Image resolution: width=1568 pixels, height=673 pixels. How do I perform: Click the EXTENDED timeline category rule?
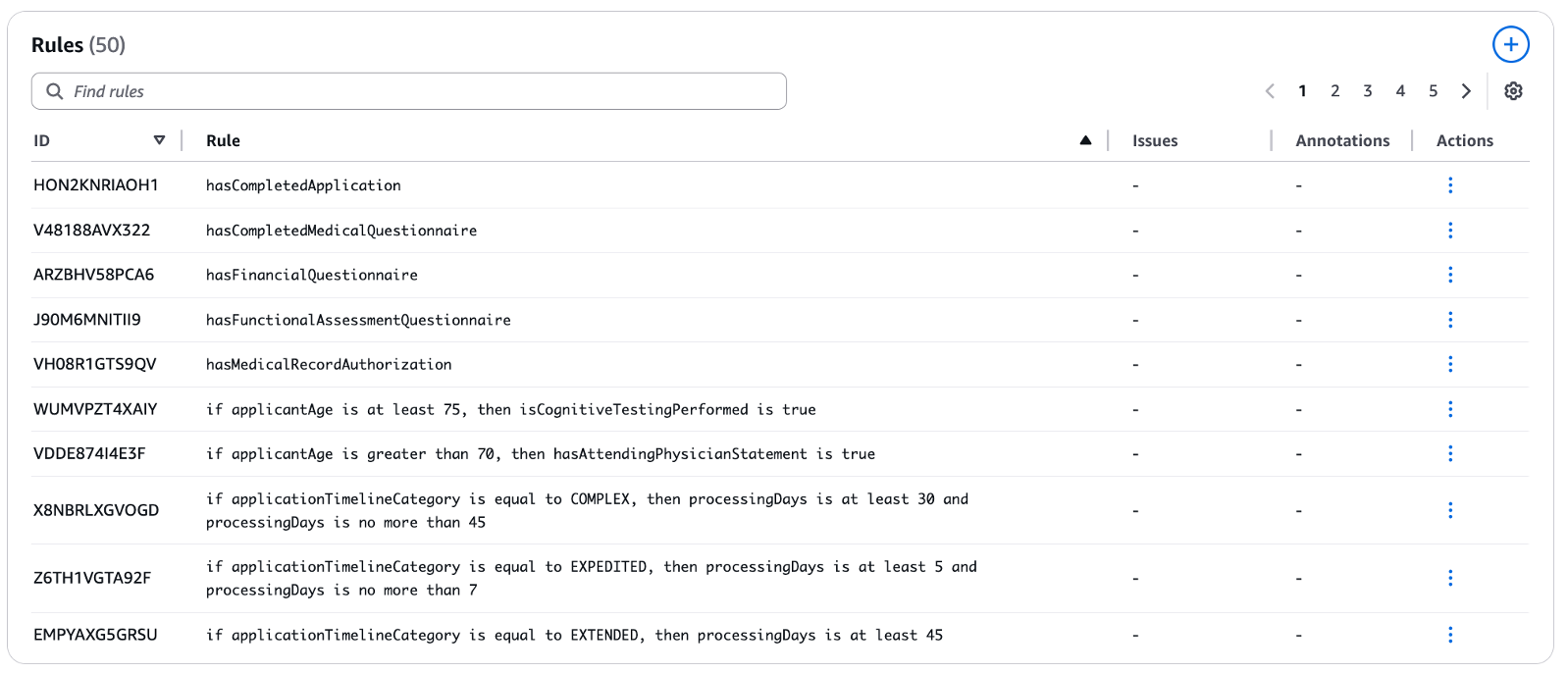[574, 635]
